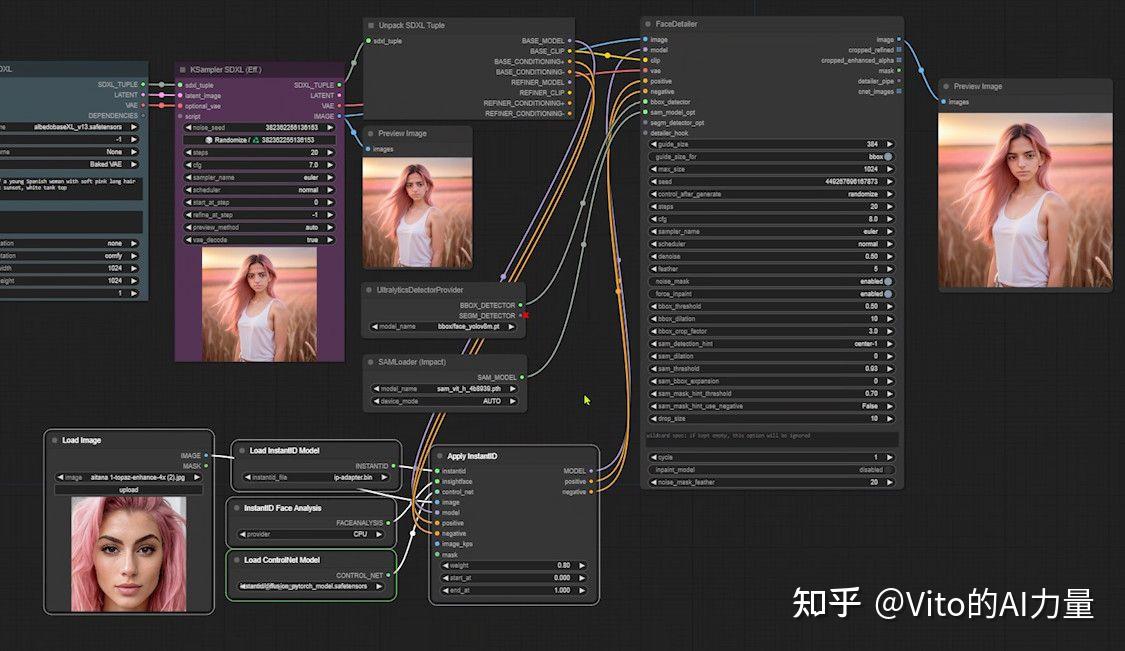Viewport: 1125px width, 651px height.
Task: Increase the weight value in Apply InstantID
Action: (x=582, y=565)
